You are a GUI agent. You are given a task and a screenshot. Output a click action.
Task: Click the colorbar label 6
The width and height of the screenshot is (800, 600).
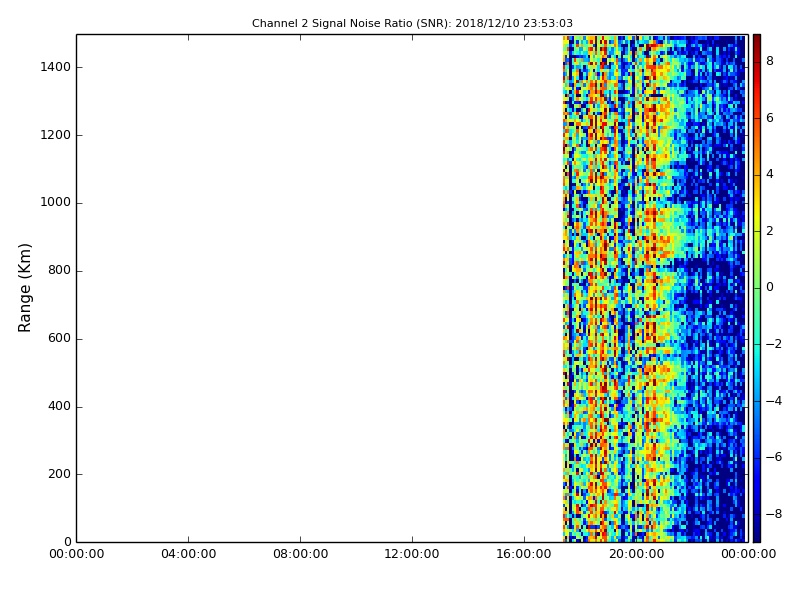coord(770,118)
